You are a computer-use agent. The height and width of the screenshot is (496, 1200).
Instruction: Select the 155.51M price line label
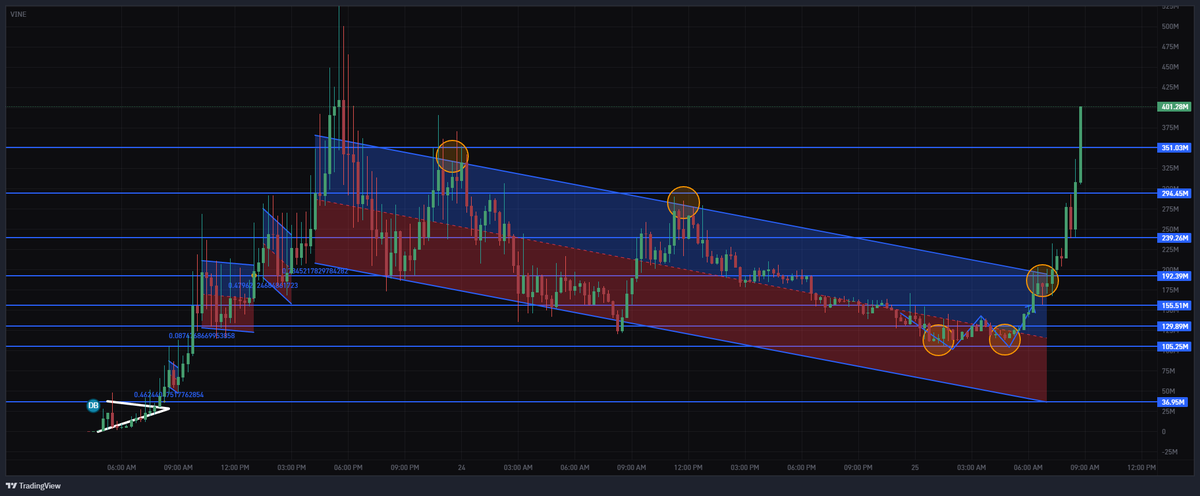point(1172,306)
